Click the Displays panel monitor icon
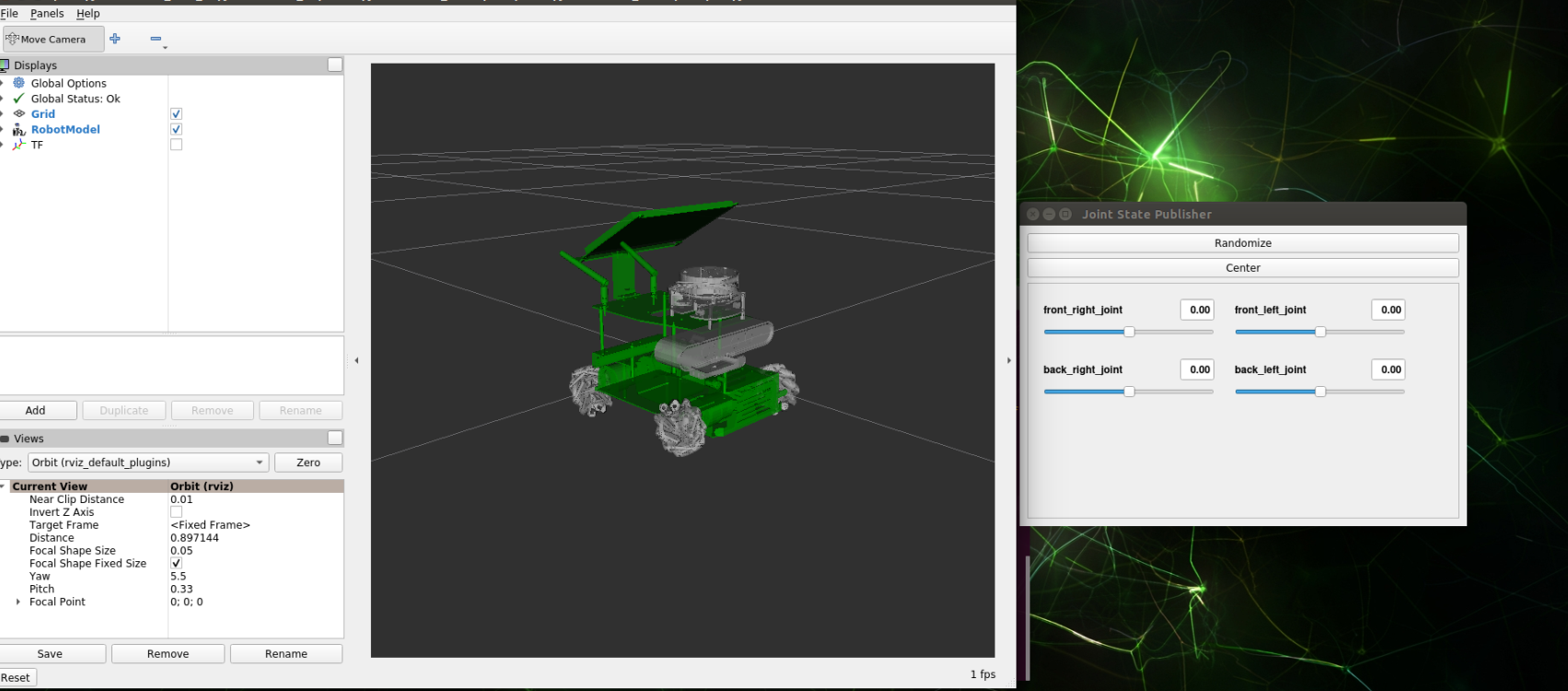 point(5,65)
